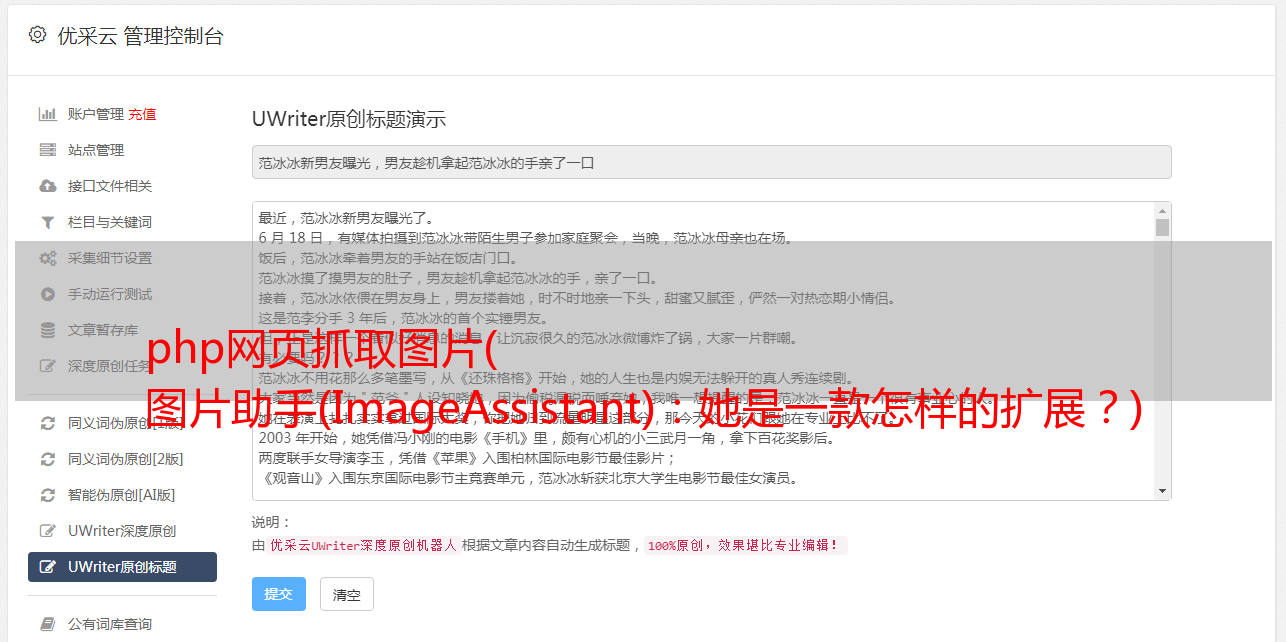The image size is (1286, 642).
Task: Click the refresh icon beside 同义词伪原创[2版]
Action: click(x=47, y=459)
